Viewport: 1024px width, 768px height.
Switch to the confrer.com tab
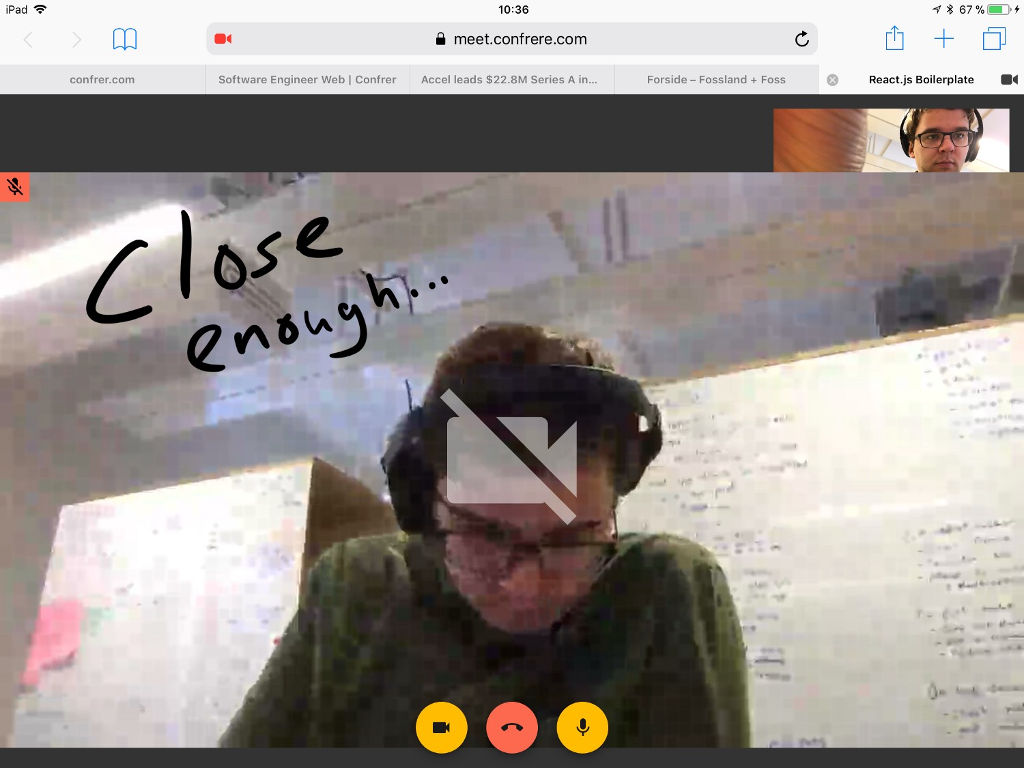tap(103, 80)
